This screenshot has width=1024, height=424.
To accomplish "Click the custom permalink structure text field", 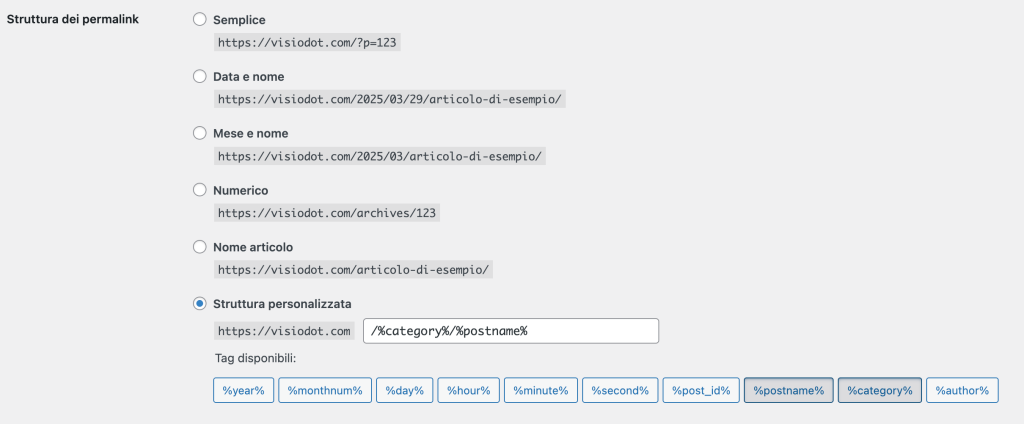I will pos(510,331).
